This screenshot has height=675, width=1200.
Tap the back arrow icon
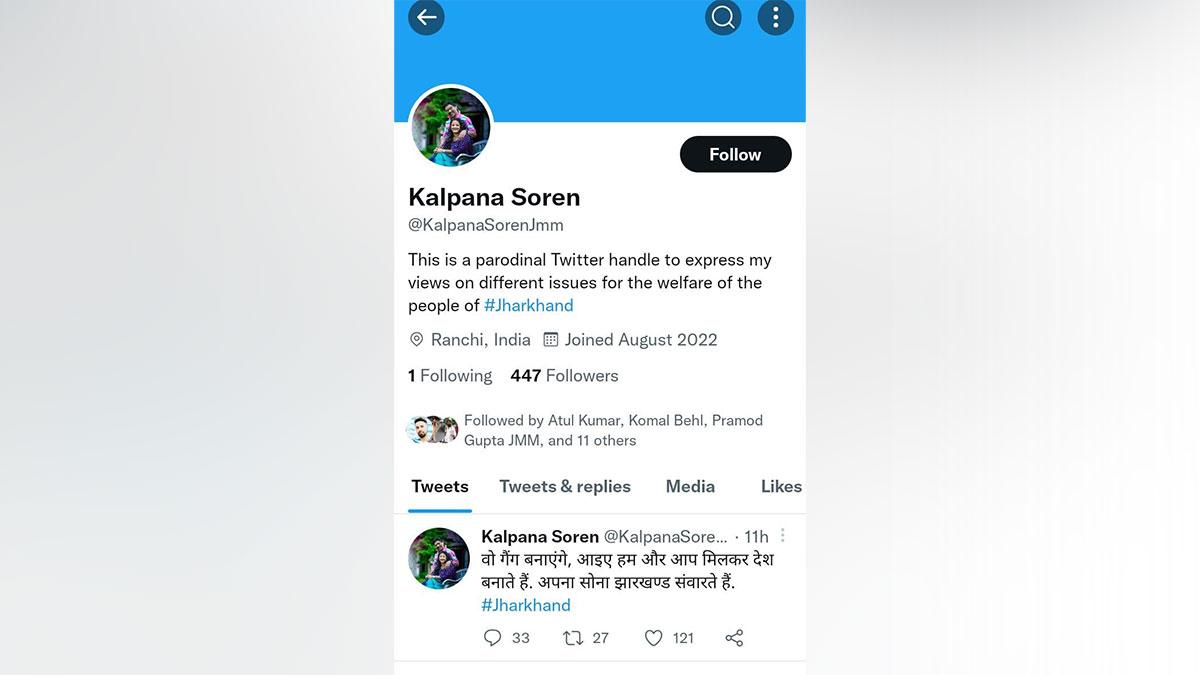[x=427, y=17]
